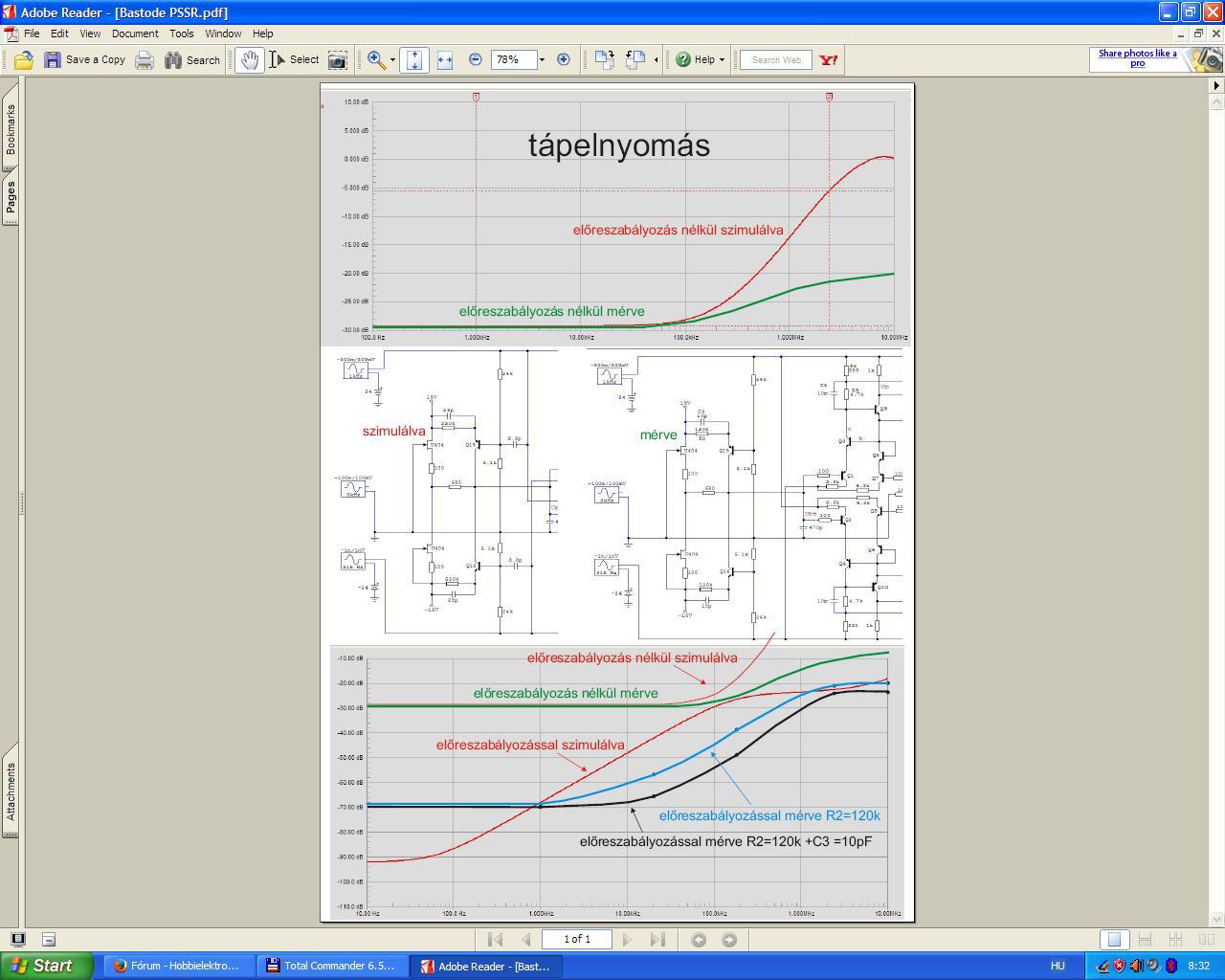
Task: Switch to Total Commander in the taskbar
Action: click(332, 966)
